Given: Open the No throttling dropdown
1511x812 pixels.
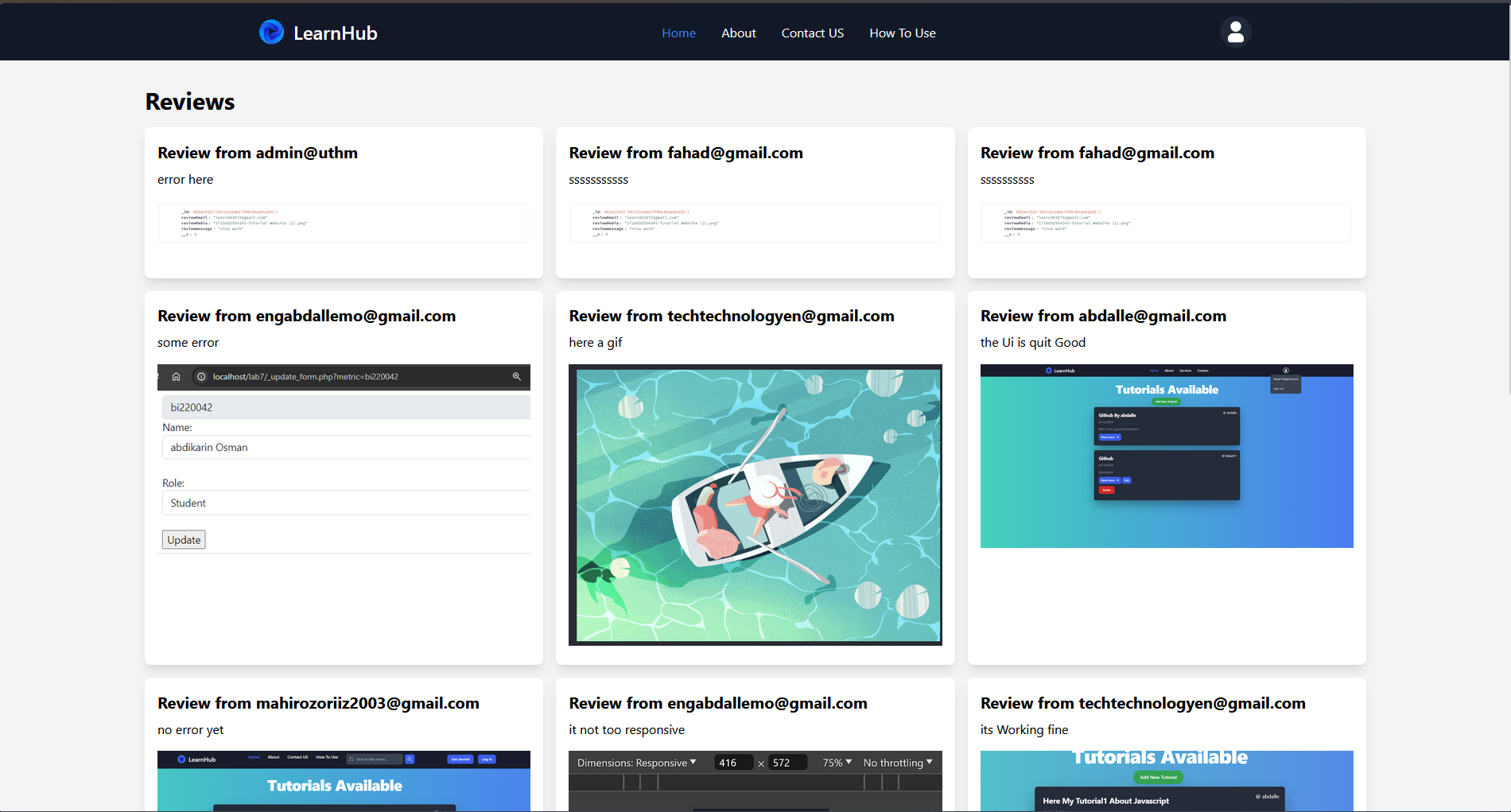Looking at the screenshot, I should (x=898, y=762).
